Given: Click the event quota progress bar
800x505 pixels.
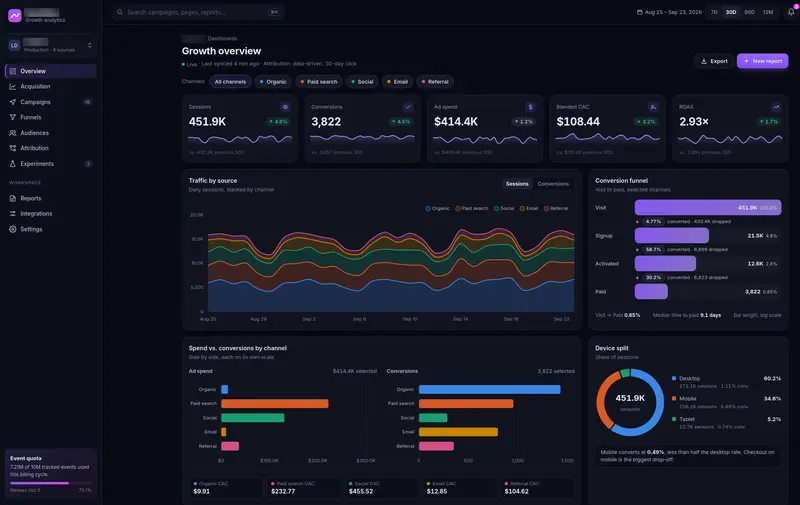Looking at the screenshot, I should point(51,483).
